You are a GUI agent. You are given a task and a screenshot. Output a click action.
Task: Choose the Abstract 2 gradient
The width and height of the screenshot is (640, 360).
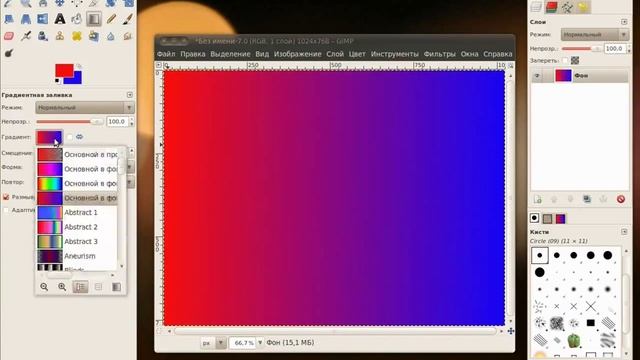coord(77,227)
